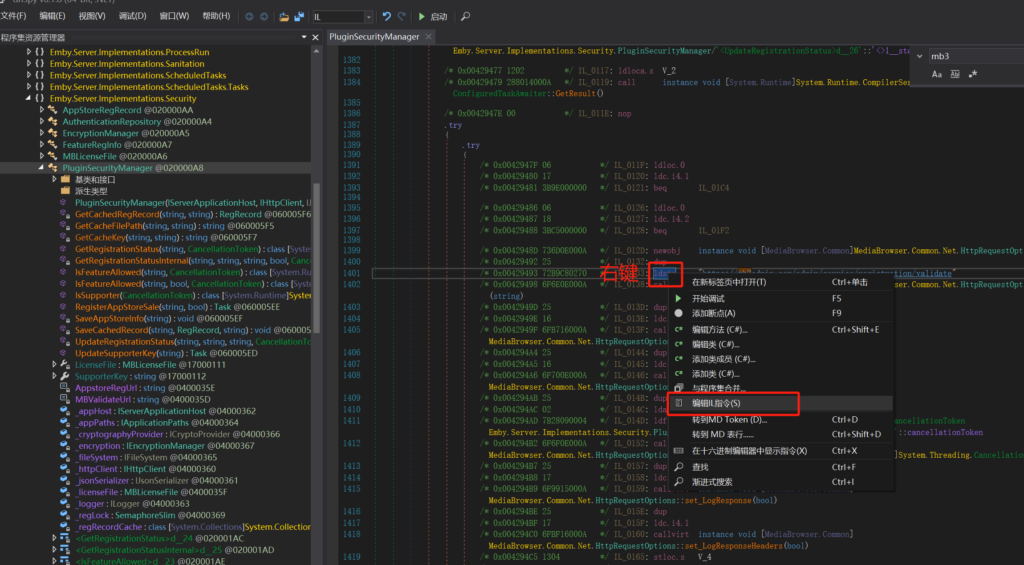
Task: Expand the AppStoreRegRecord class node
Action: tap(41, 110)
